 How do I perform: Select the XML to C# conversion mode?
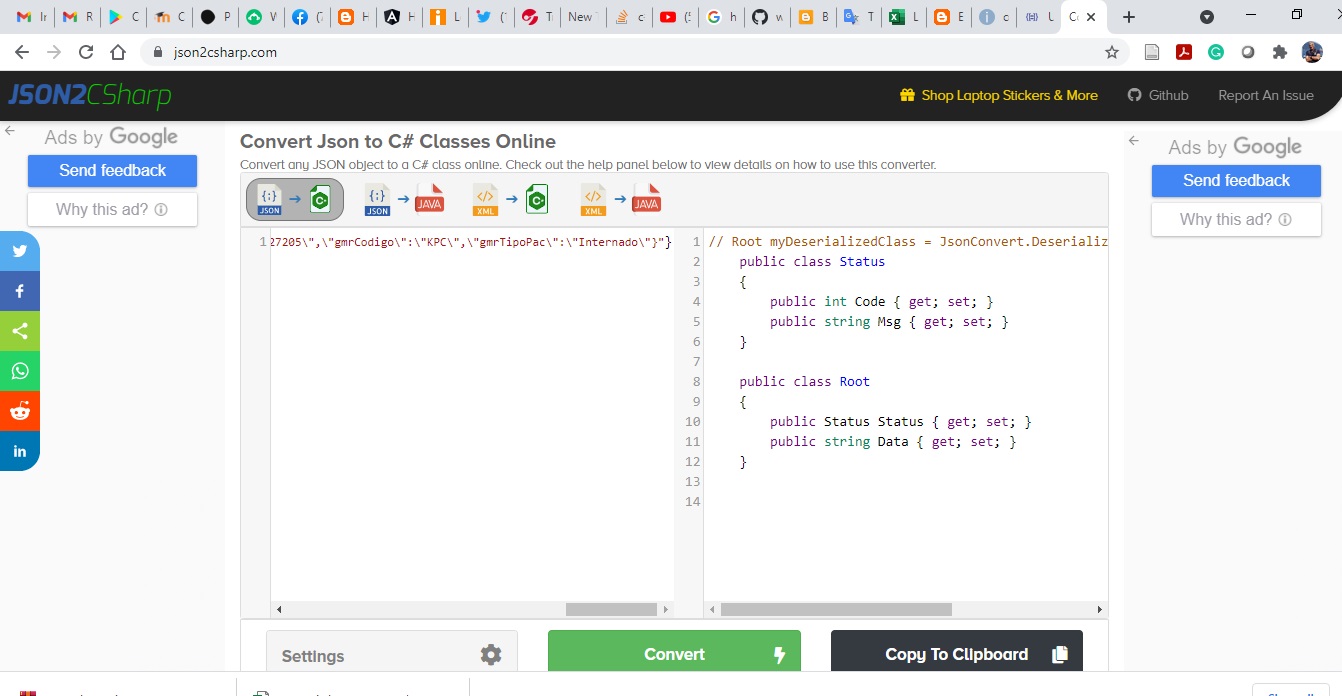[511, 198]
